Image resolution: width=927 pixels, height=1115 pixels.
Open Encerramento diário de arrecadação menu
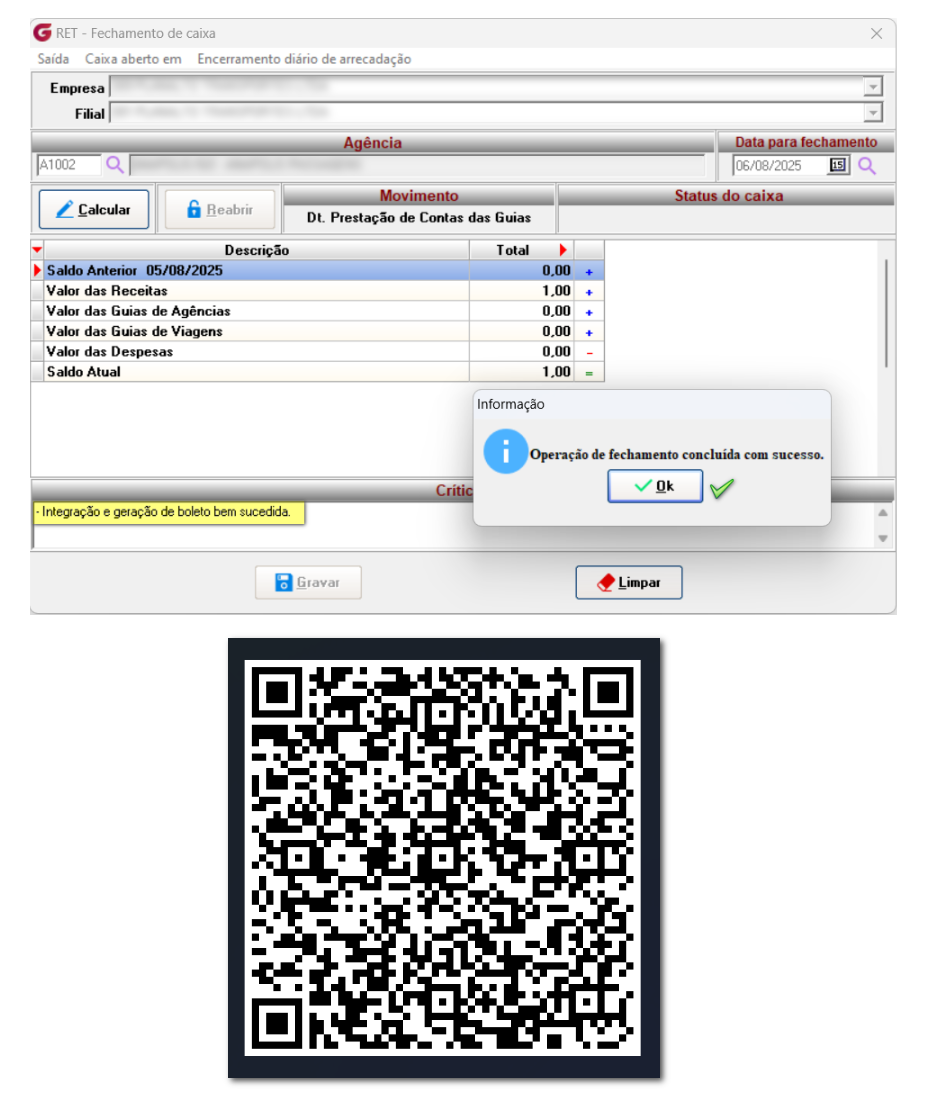point(304,59)
